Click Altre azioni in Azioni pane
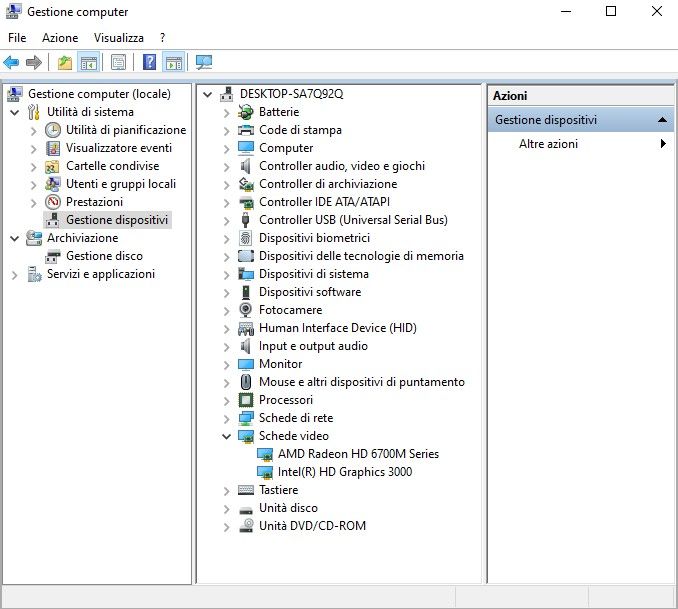Viewport: 678px width, 609px height. (548, 144)
